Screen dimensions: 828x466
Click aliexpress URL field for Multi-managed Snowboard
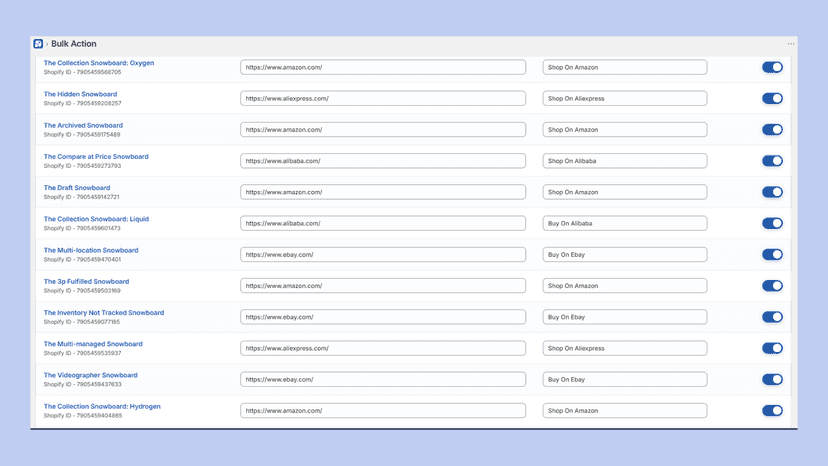[383, 348]
